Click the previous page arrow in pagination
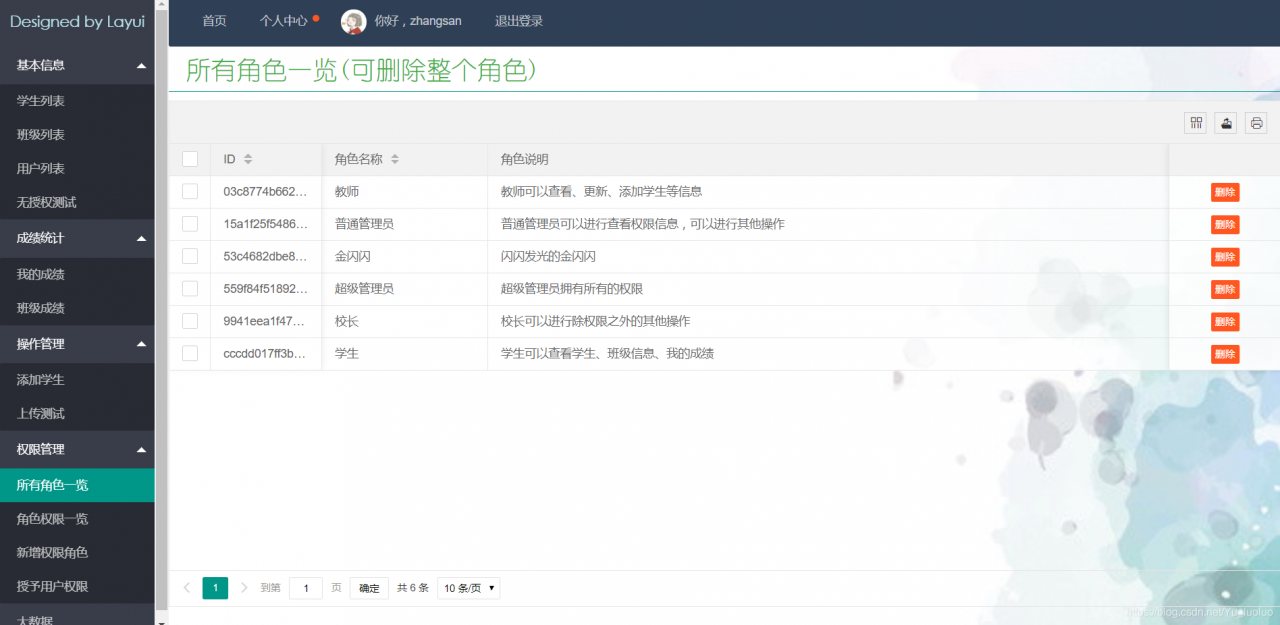 pos(187,588)
